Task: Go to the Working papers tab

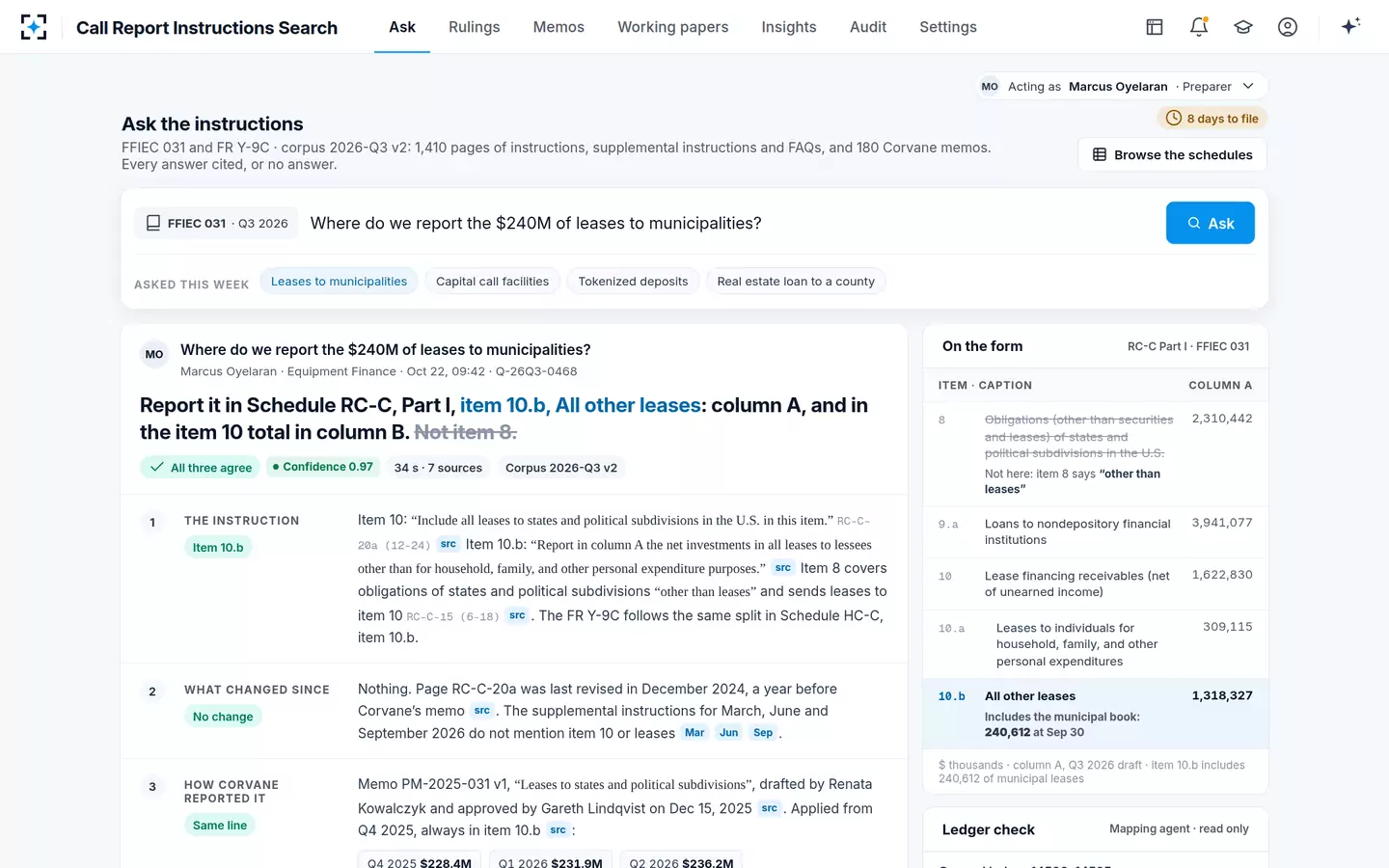Action: pyautogui.click(x=673, y=27)
